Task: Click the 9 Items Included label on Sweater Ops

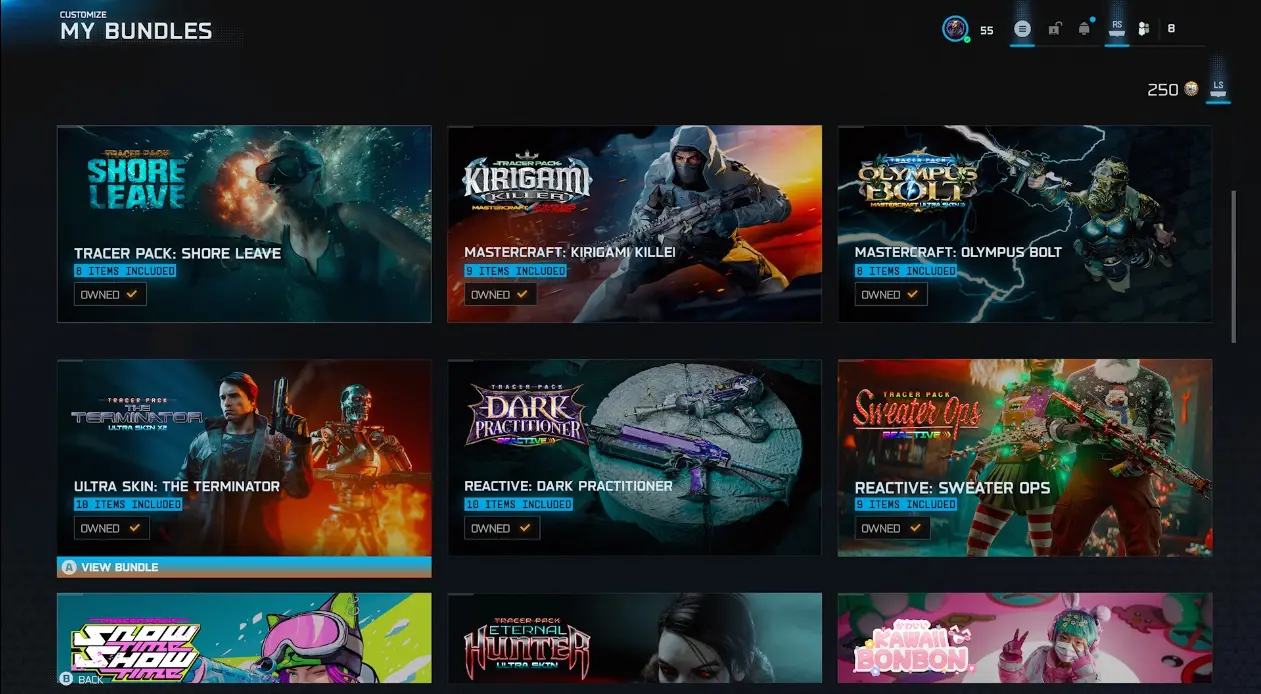Action: (906, 504)
